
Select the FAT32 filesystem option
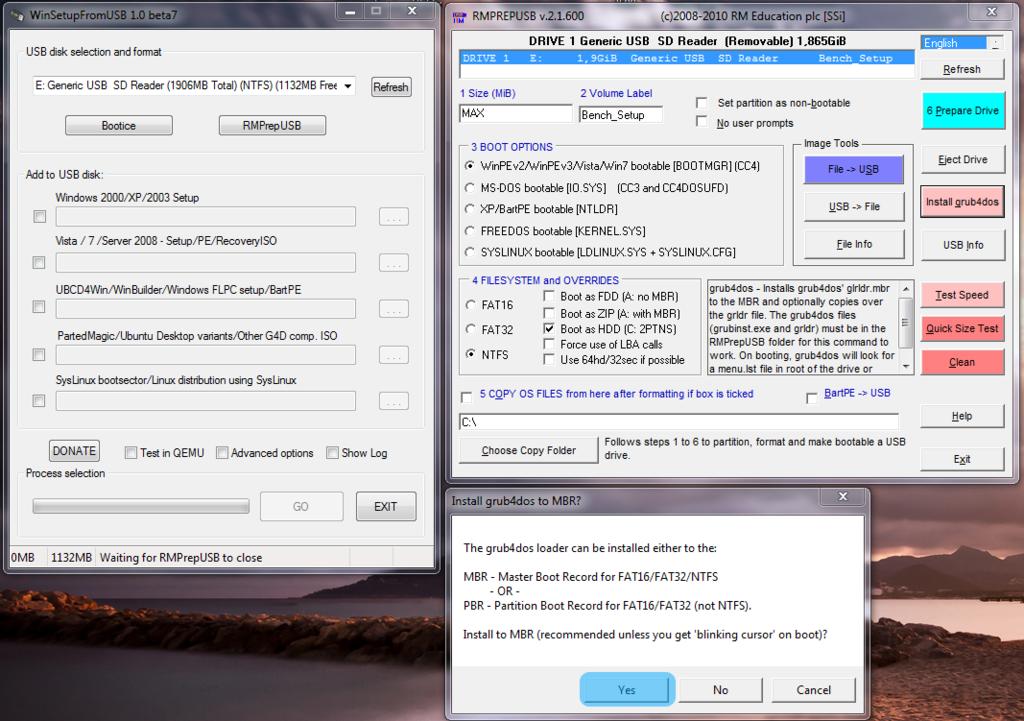(471, 329)
